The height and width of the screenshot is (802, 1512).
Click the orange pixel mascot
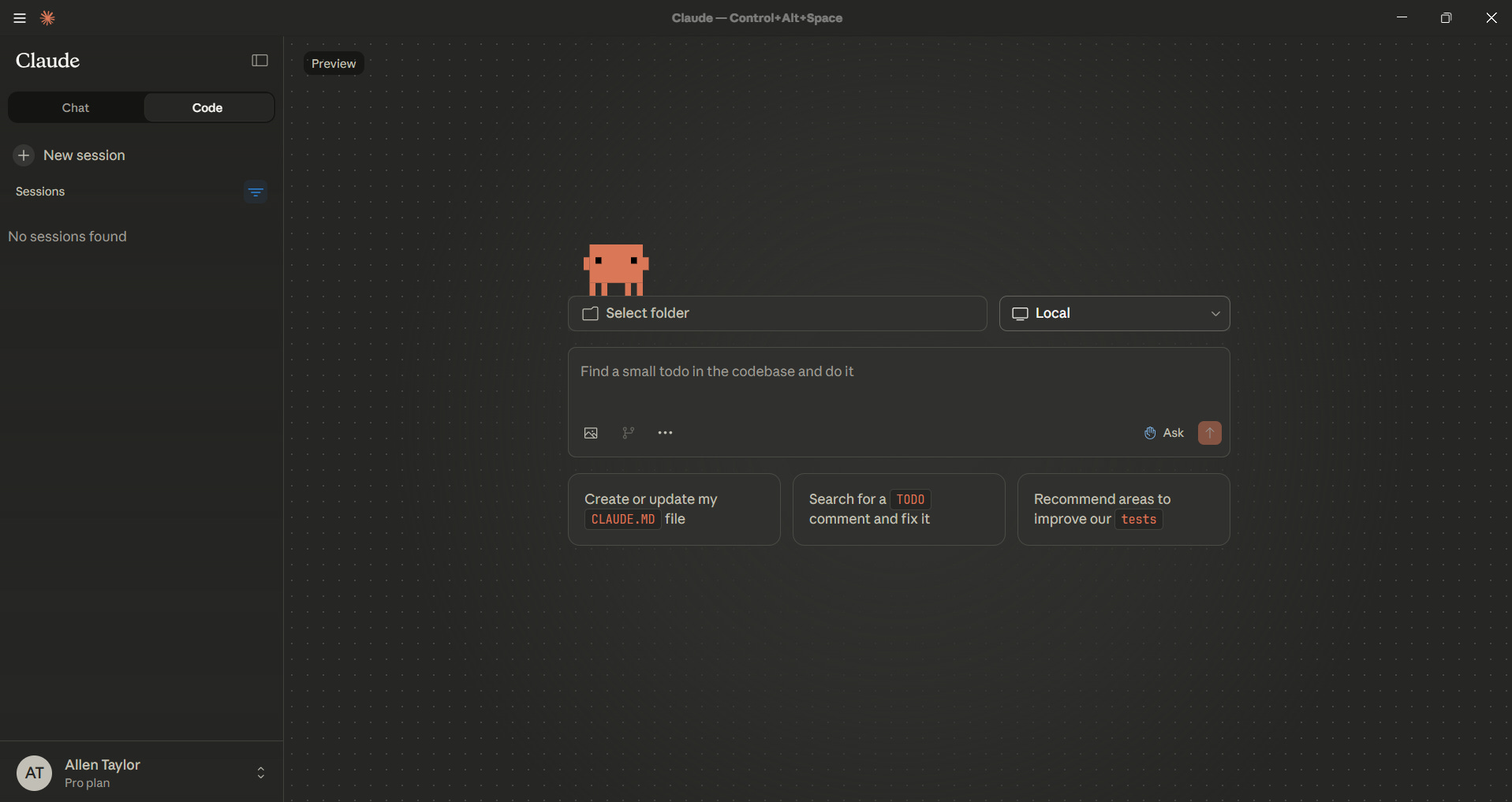[x=616, y=270]
